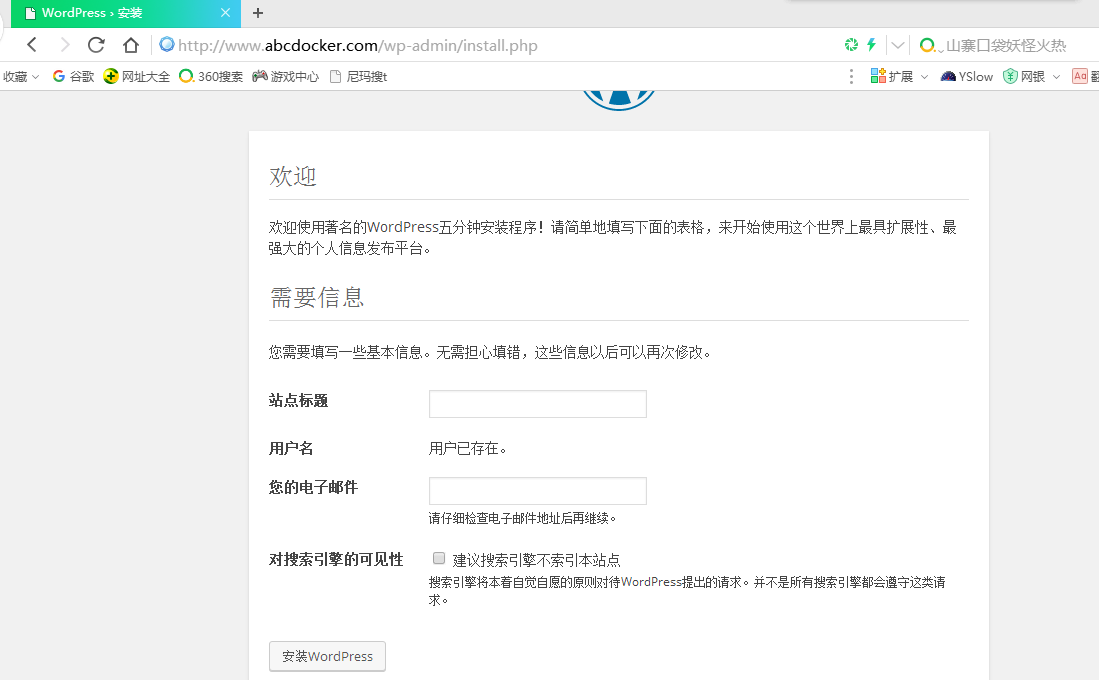Viewport: 1099px width, 680px height.
Task: Go back with the browser back arrow
Action: pyautogui.click(x=32, y=45)
